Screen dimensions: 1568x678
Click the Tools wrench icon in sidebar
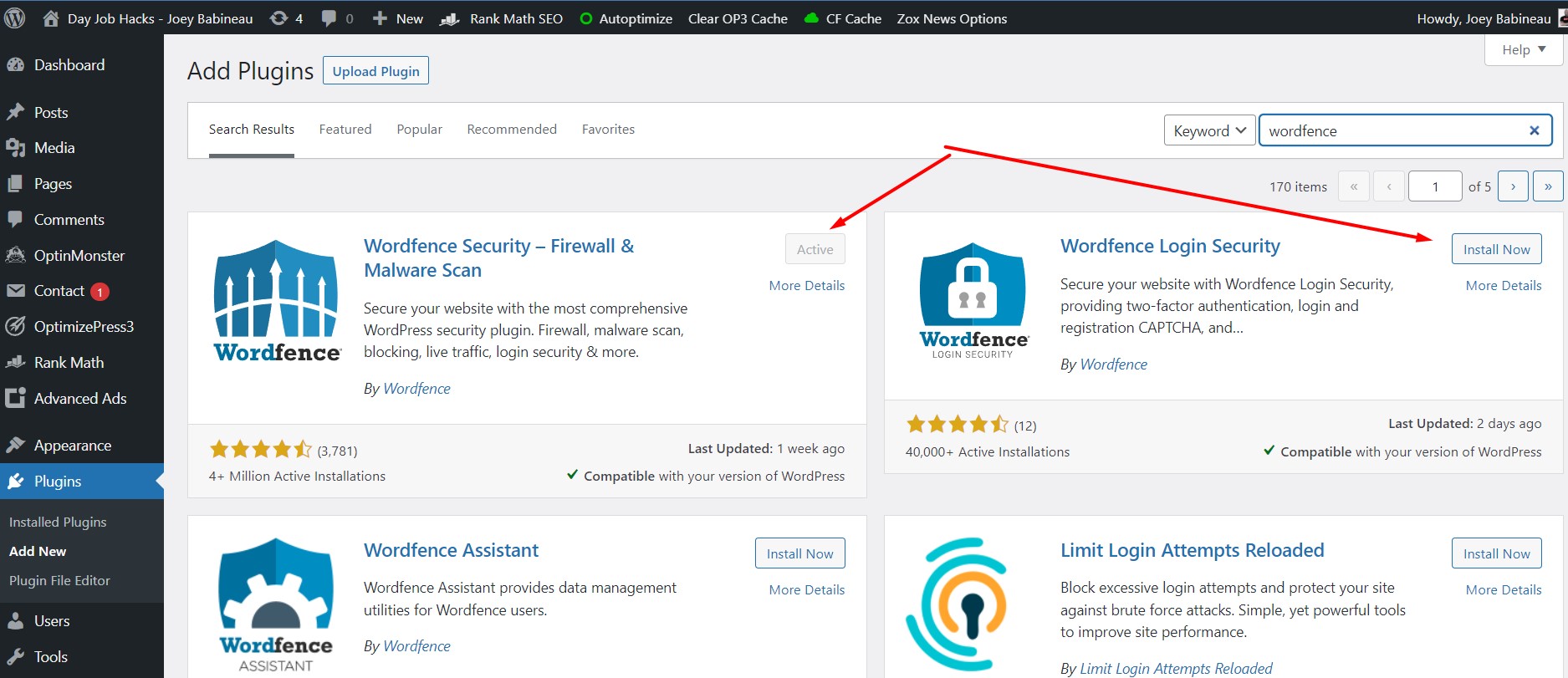15,656
